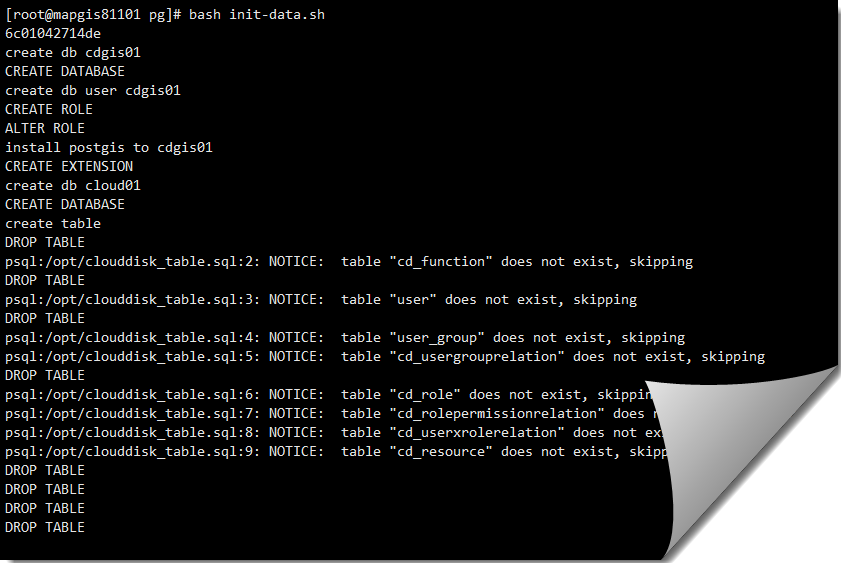Click the 'create db cdgis01' output line
Image resolution: width=841 pixels, height=563 pixels.
click(x=72, y=53)
